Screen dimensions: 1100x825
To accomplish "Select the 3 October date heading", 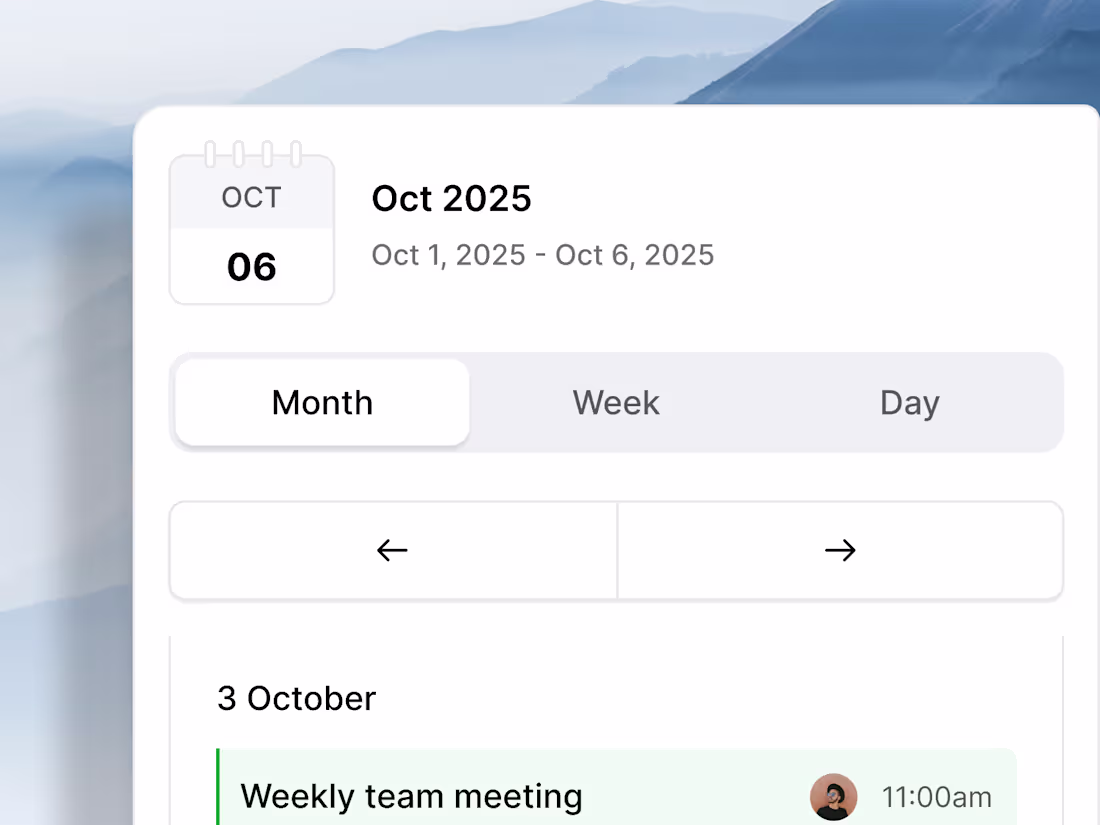I will point(296,698).
